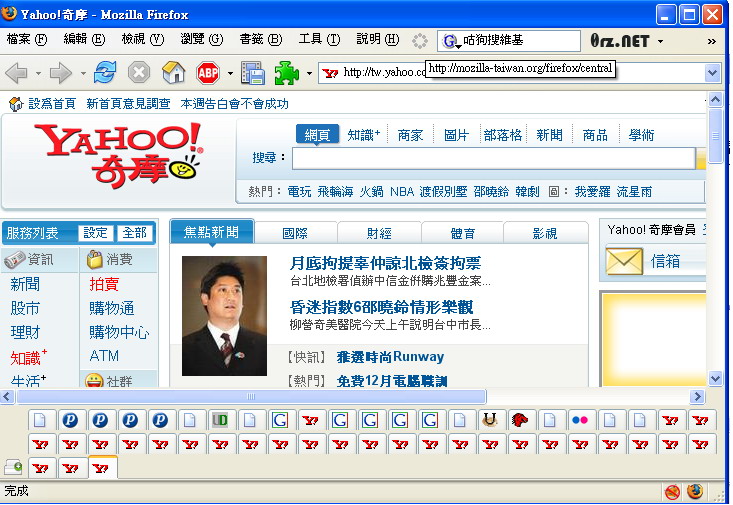The height and width of the screenshot is (505, 733).
Task: Select the 知識+ search category tab
Action: pos(364,135)
